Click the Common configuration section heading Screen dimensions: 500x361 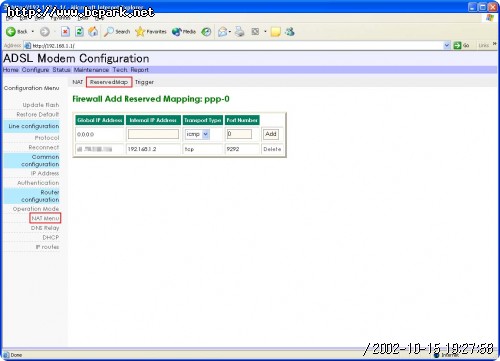click(x=40, y=160)
